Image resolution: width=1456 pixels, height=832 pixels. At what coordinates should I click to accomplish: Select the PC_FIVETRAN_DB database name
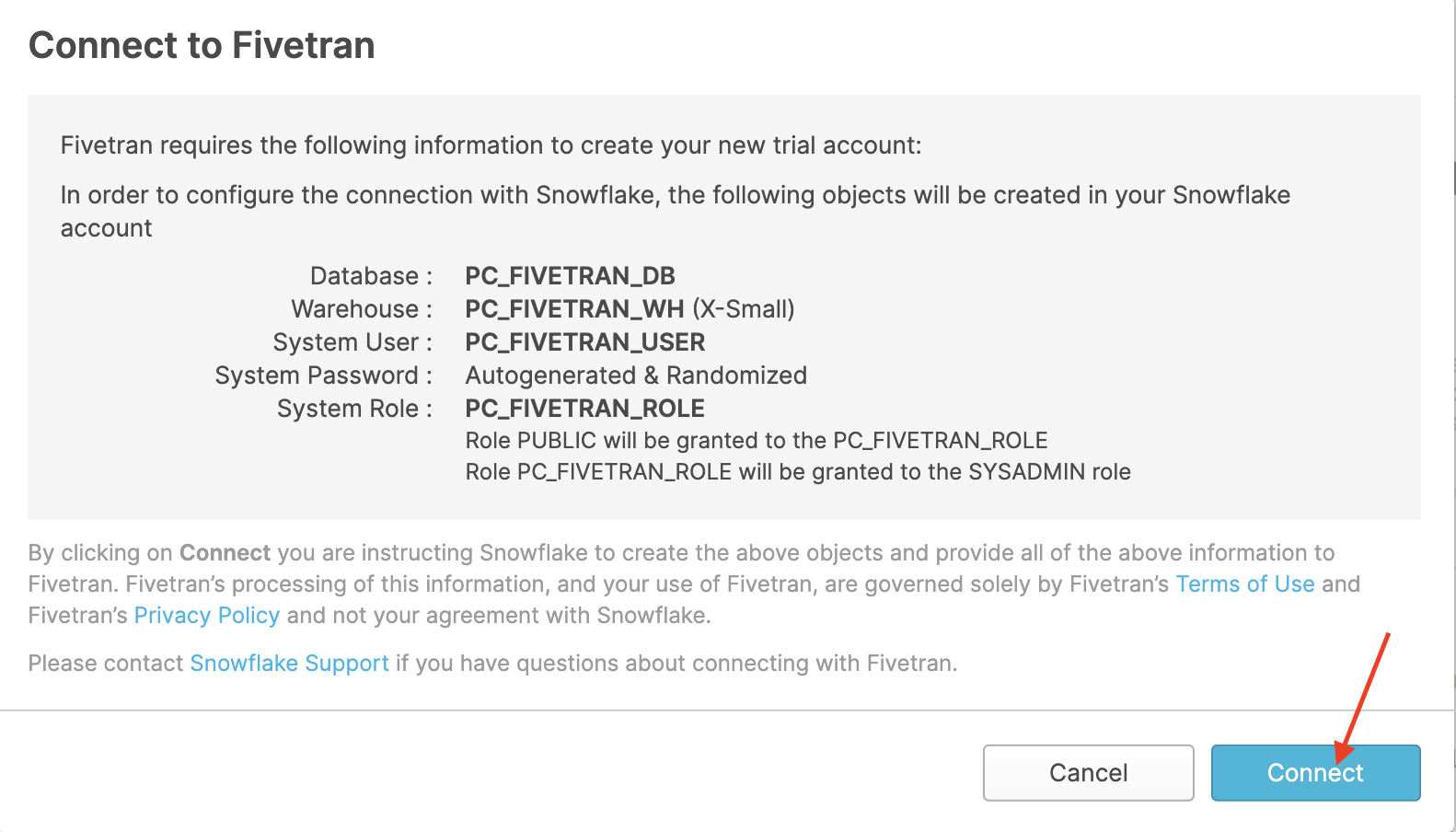point(570,275)
